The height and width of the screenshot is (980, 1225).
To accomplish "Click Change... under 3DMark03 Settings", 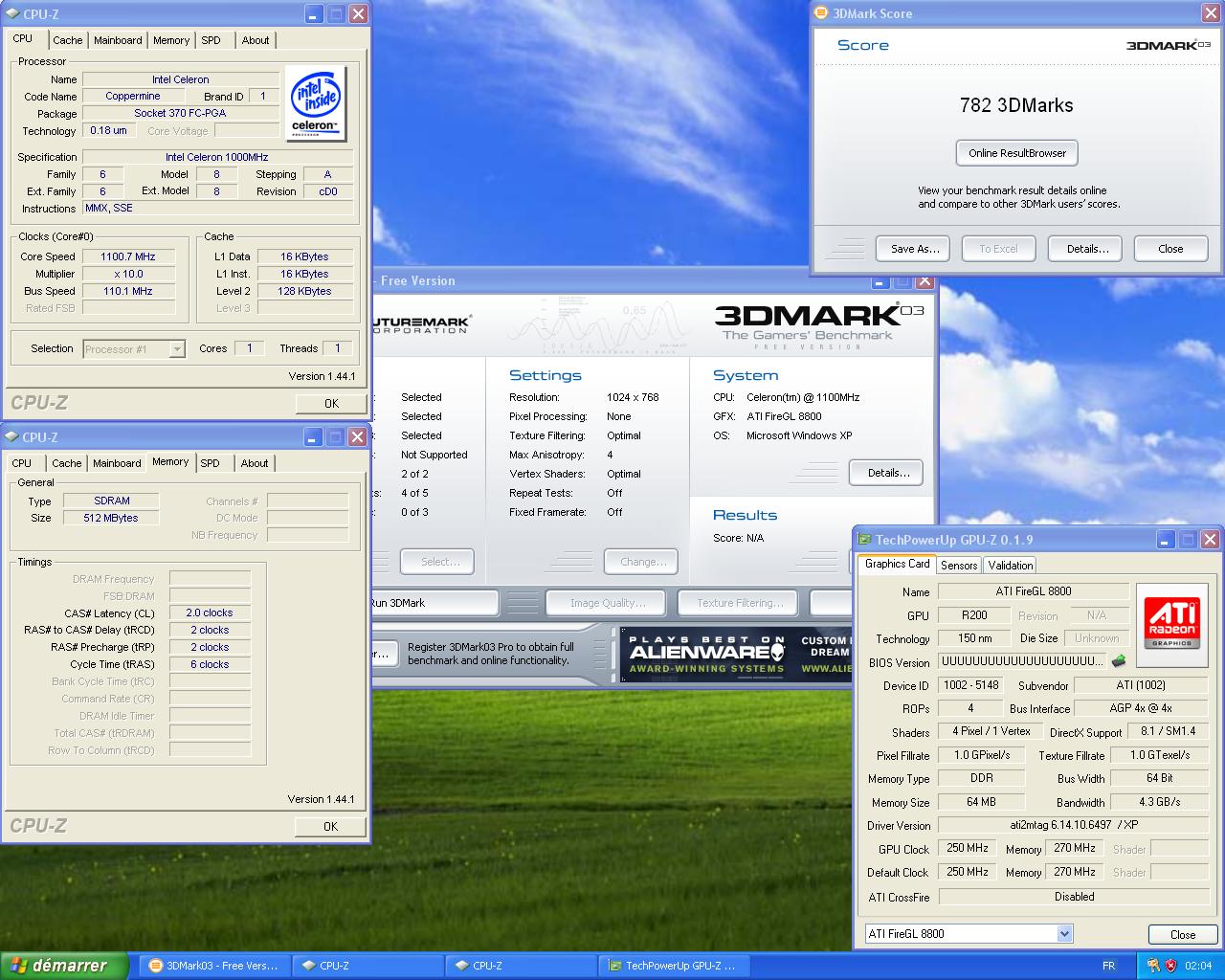I will [643, 562].
